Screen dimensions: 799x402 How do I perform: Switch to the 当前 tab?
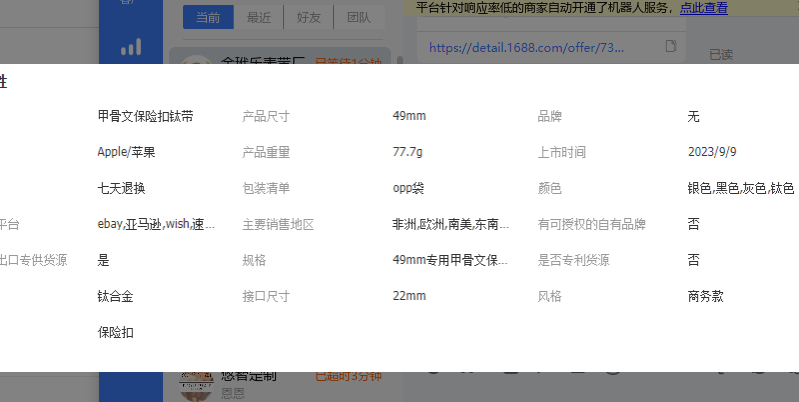click(x=208, y=17)
